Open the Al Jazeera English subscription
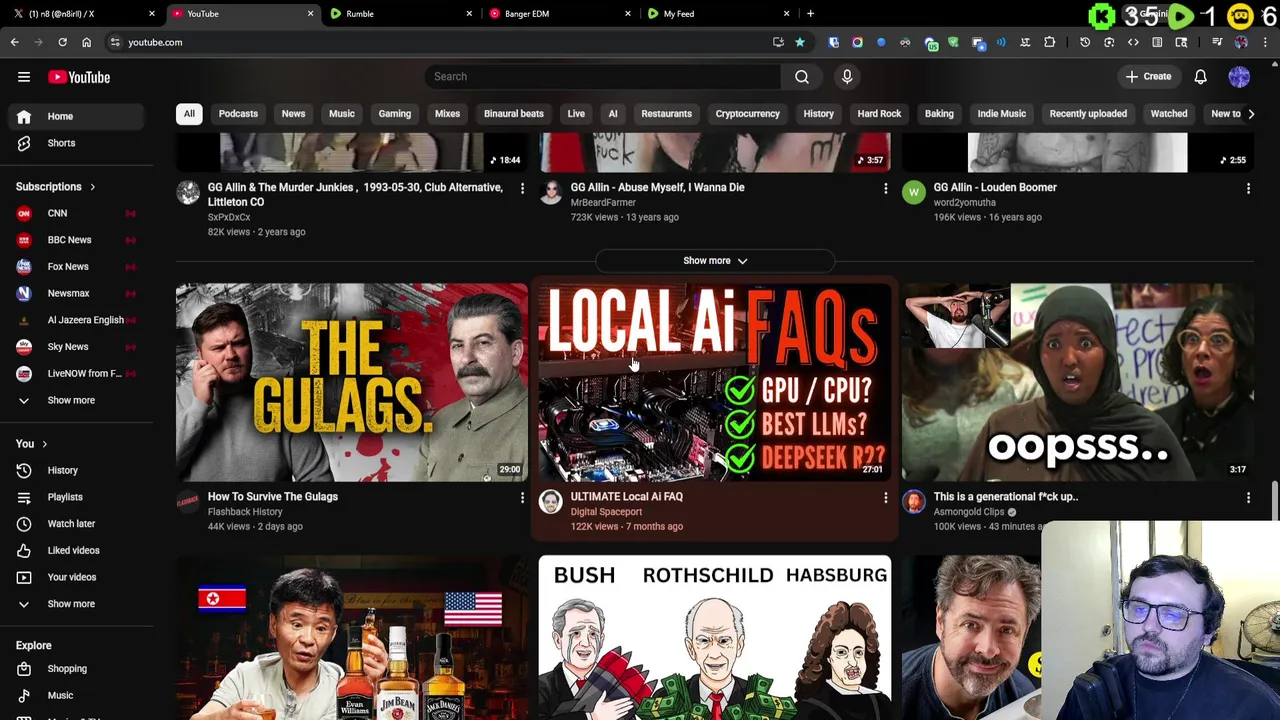This screenshot has height=720, width=1280. point(76,320)
